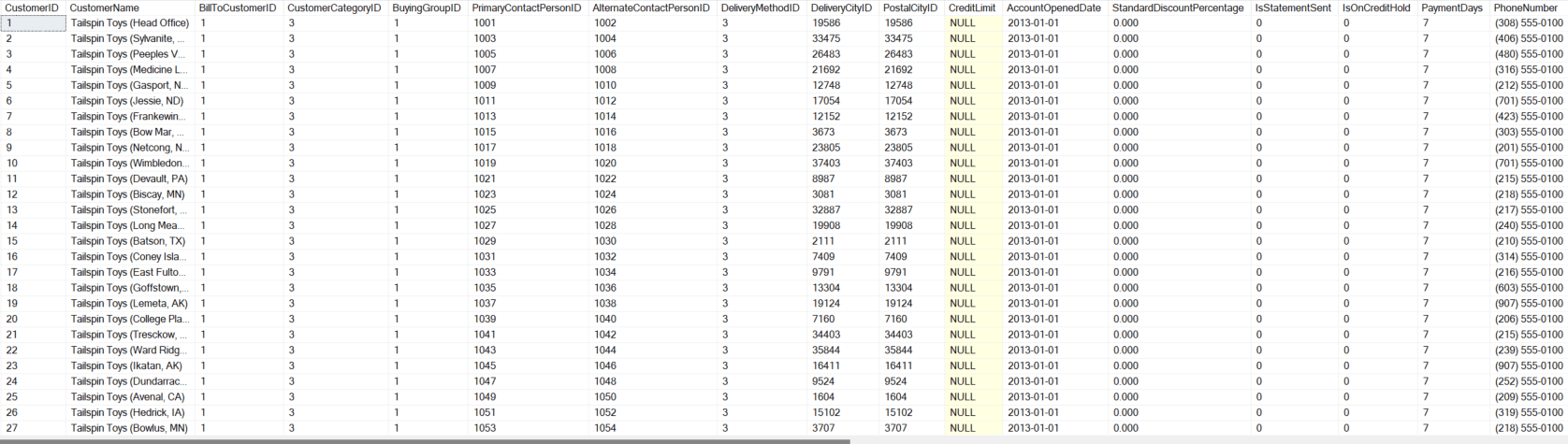Click the Tailspin Toys (Jessie, ND) cell
1568x444 pixels.
point(131,101)
